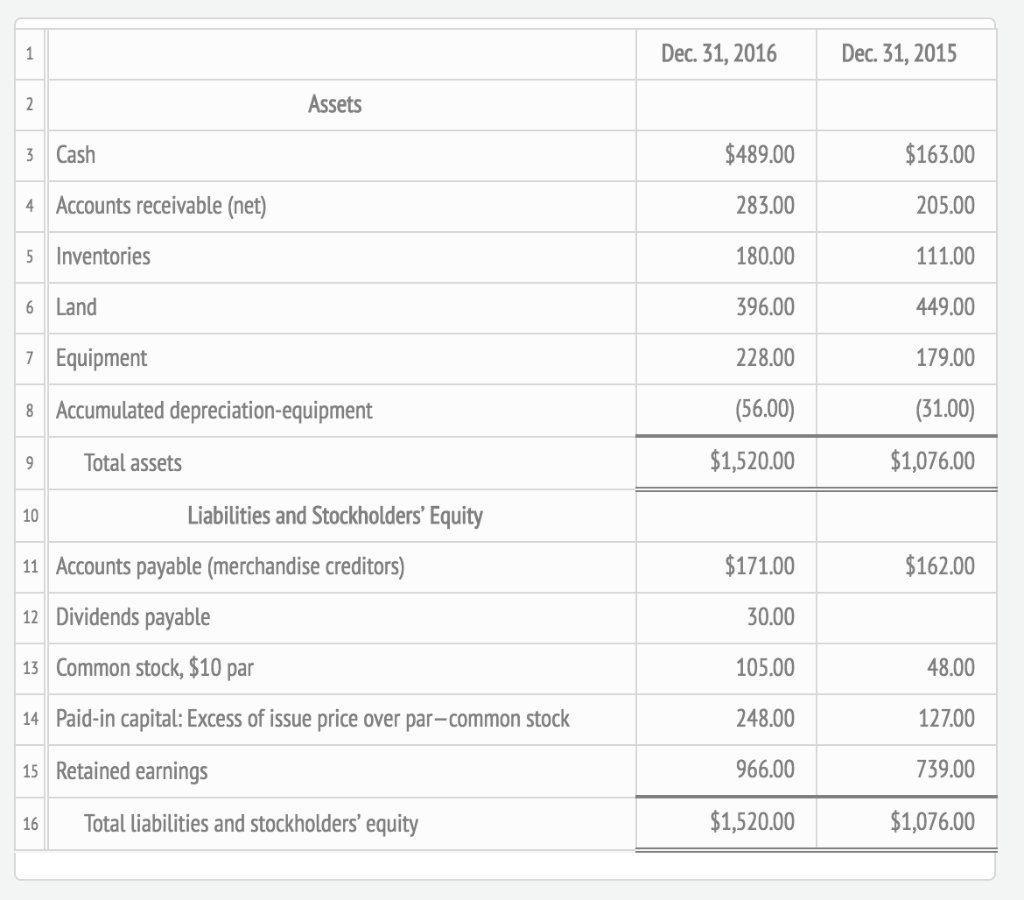Click the Total liabilities and stockholders' equity label
The image size is (1024, 900).
[251, 824]
